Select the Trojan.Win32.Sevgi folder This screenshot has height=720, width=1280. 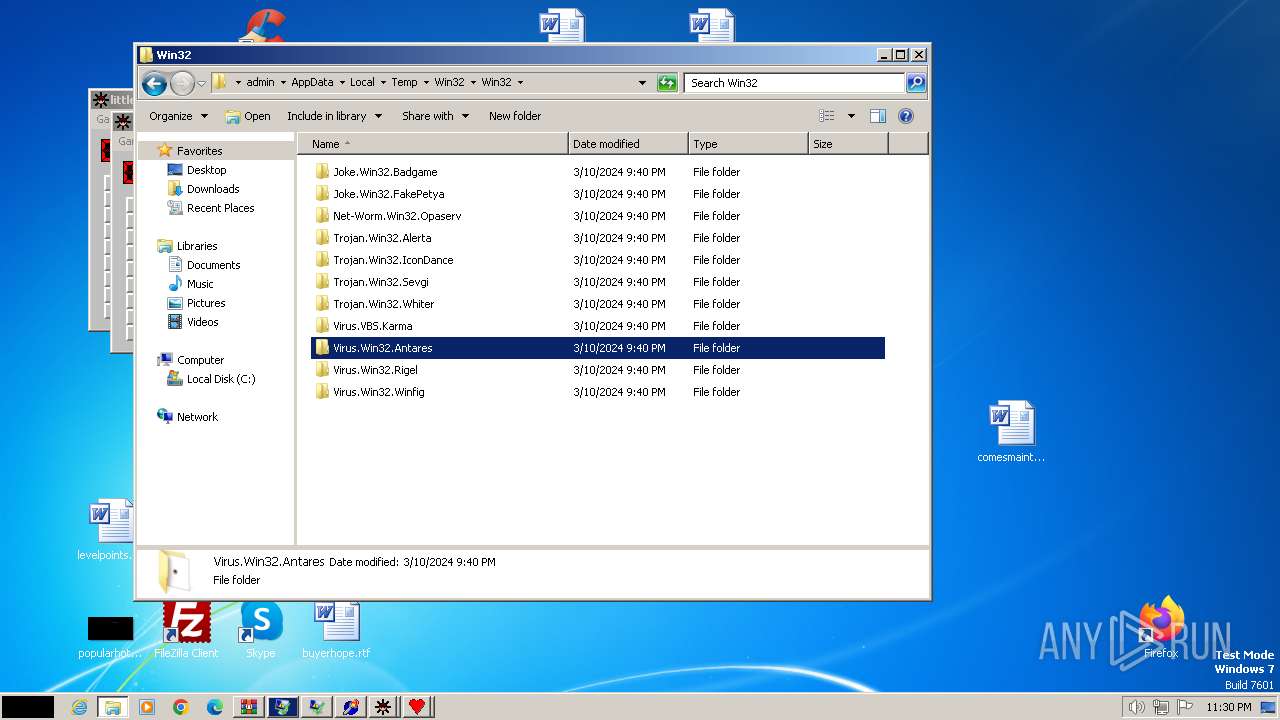pyautogui.click(x=381, y=282)
